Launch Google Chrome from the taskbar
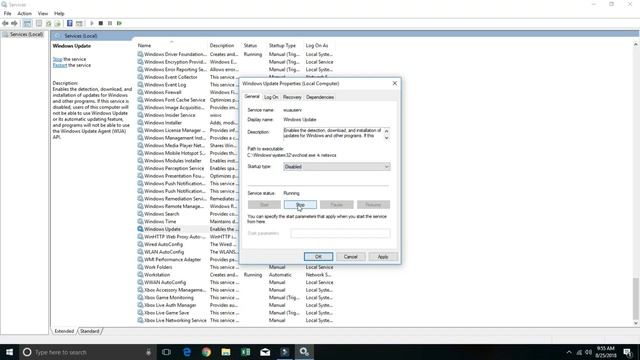This screenshot has height=360, width=640. tap(206, 352)
